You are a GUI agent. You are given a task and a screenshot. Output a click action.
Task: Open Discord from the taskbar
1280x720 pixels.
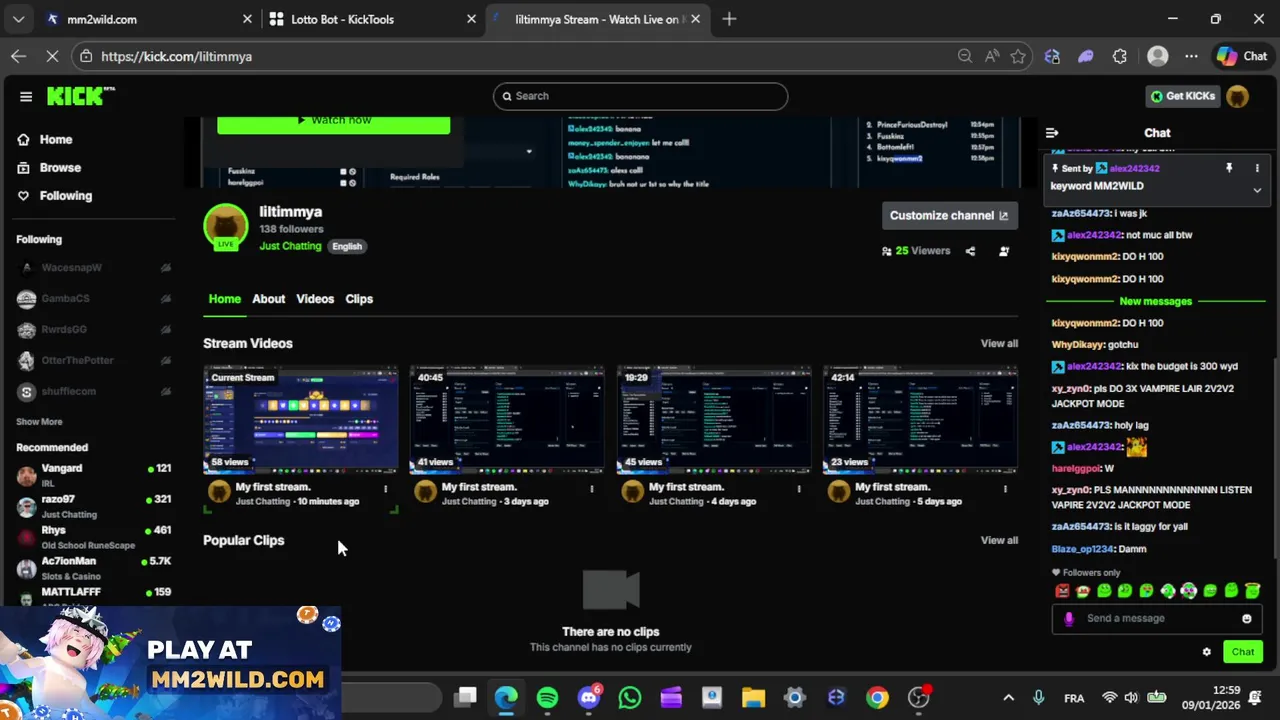[x=589, y=697]
